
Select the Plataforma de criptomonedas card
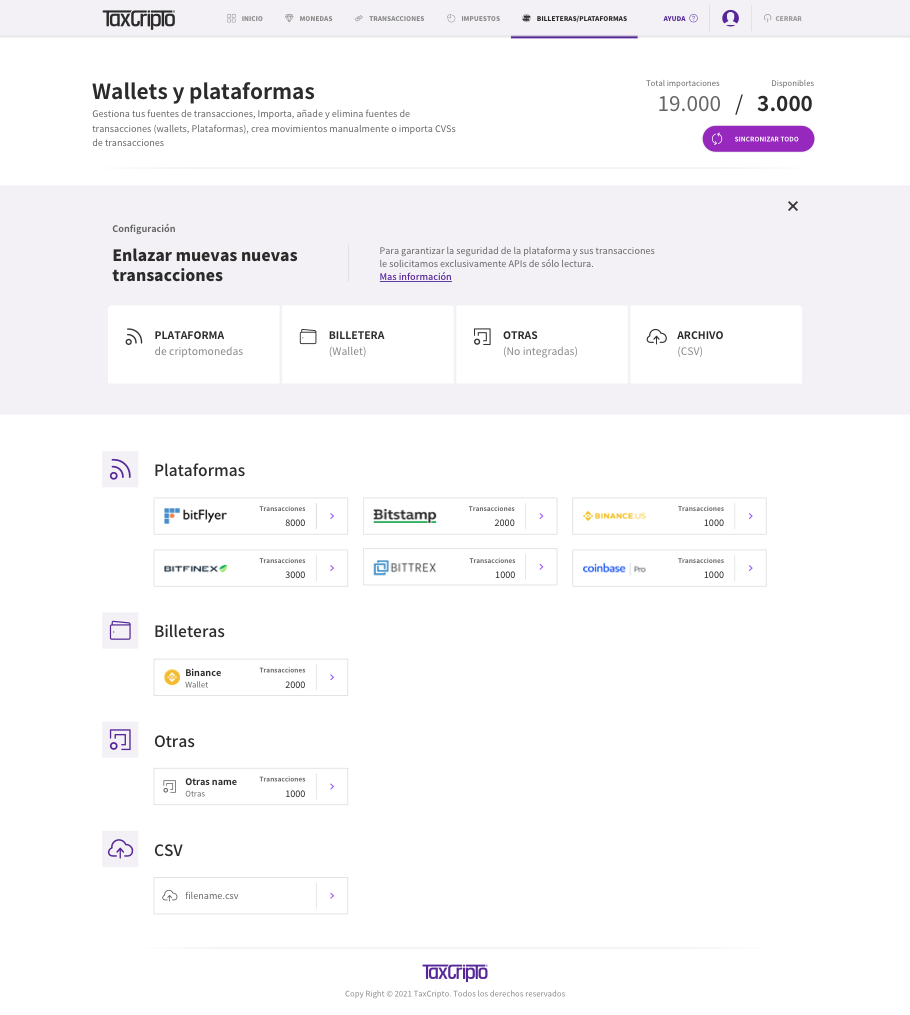(193, 344)
